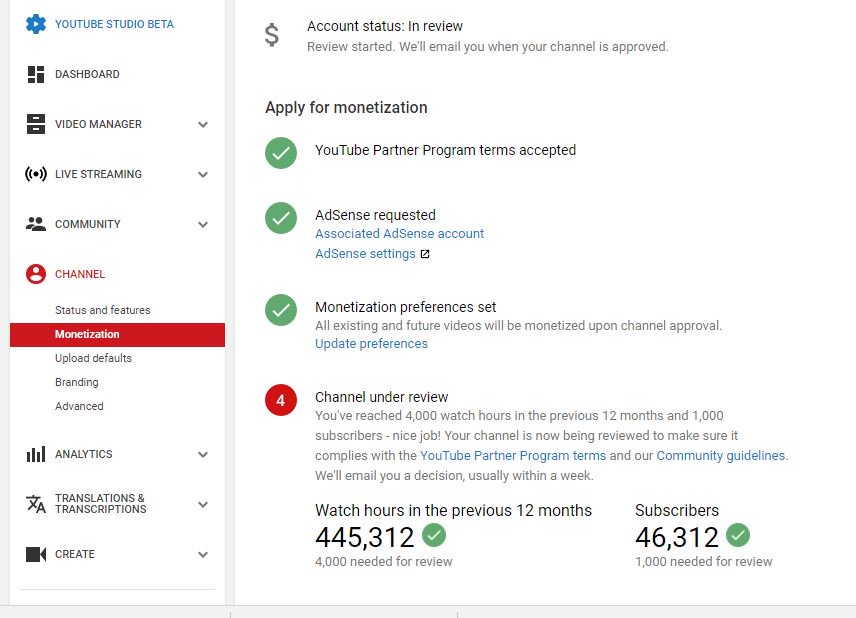
Task: Open YouTube Partner Program terms link
Action: (513, 456)
